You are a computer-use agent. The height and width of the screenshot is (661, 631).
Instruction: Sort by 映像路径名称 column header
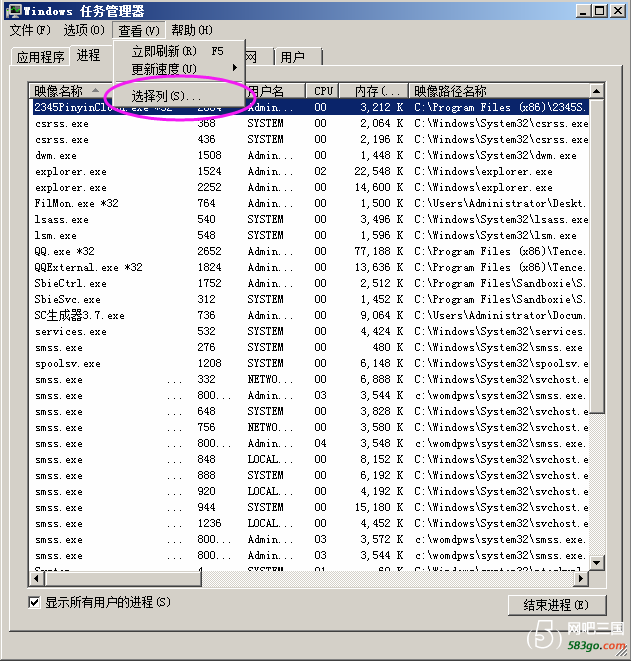(x=499, y=91)
